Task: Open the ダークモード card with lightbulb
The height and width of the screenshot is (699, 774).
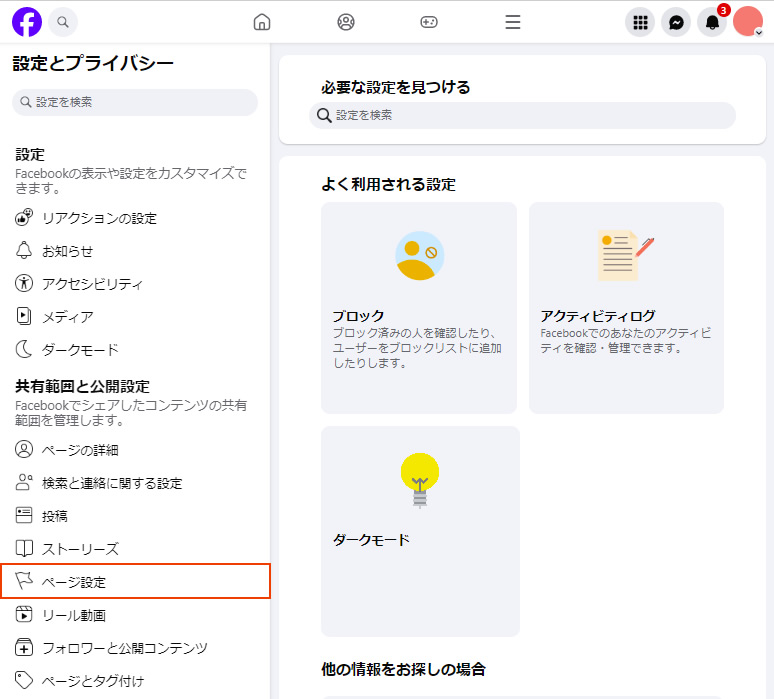Action: (x=420, y=531)
